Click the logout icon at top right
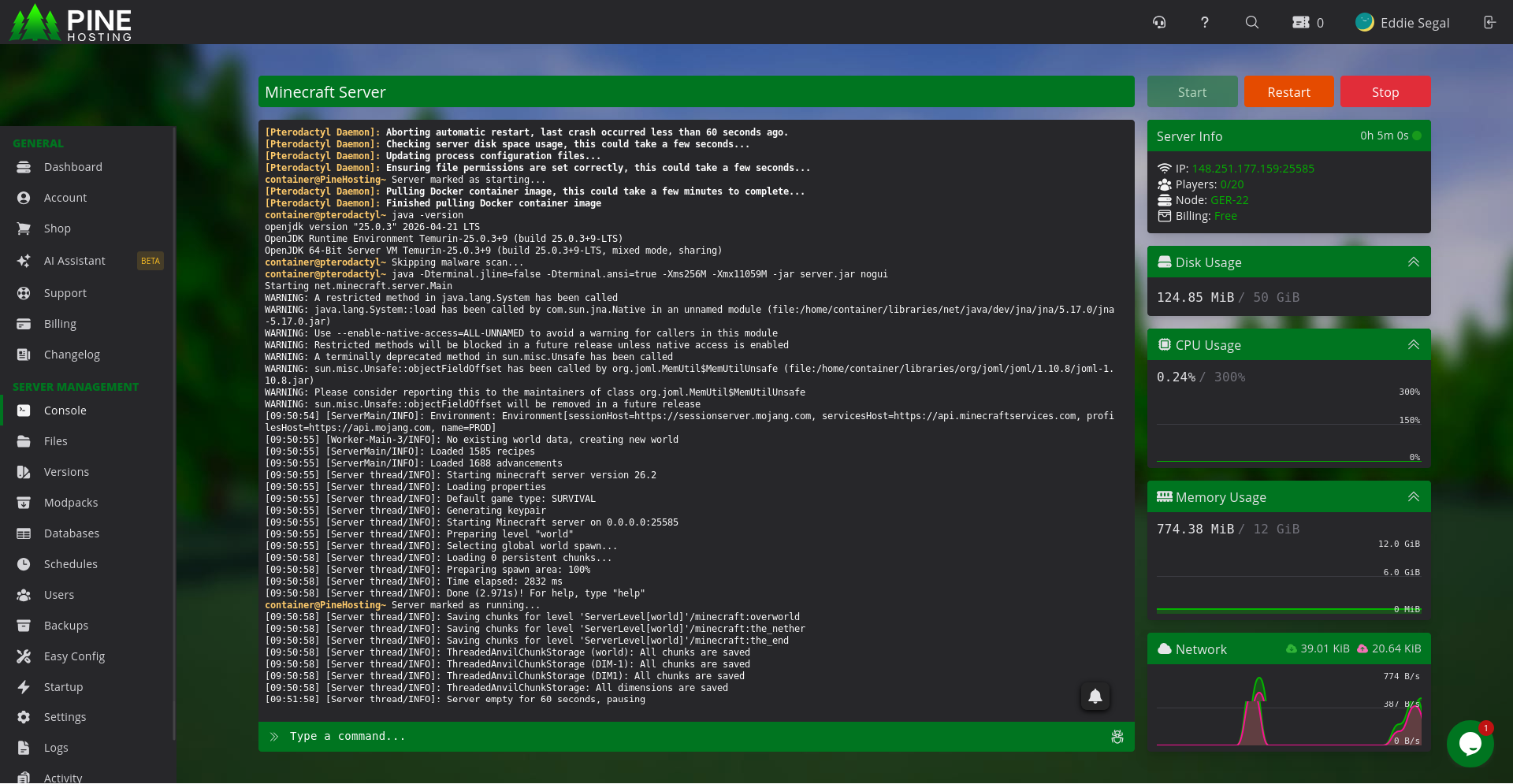 (x=1489, y=22)
